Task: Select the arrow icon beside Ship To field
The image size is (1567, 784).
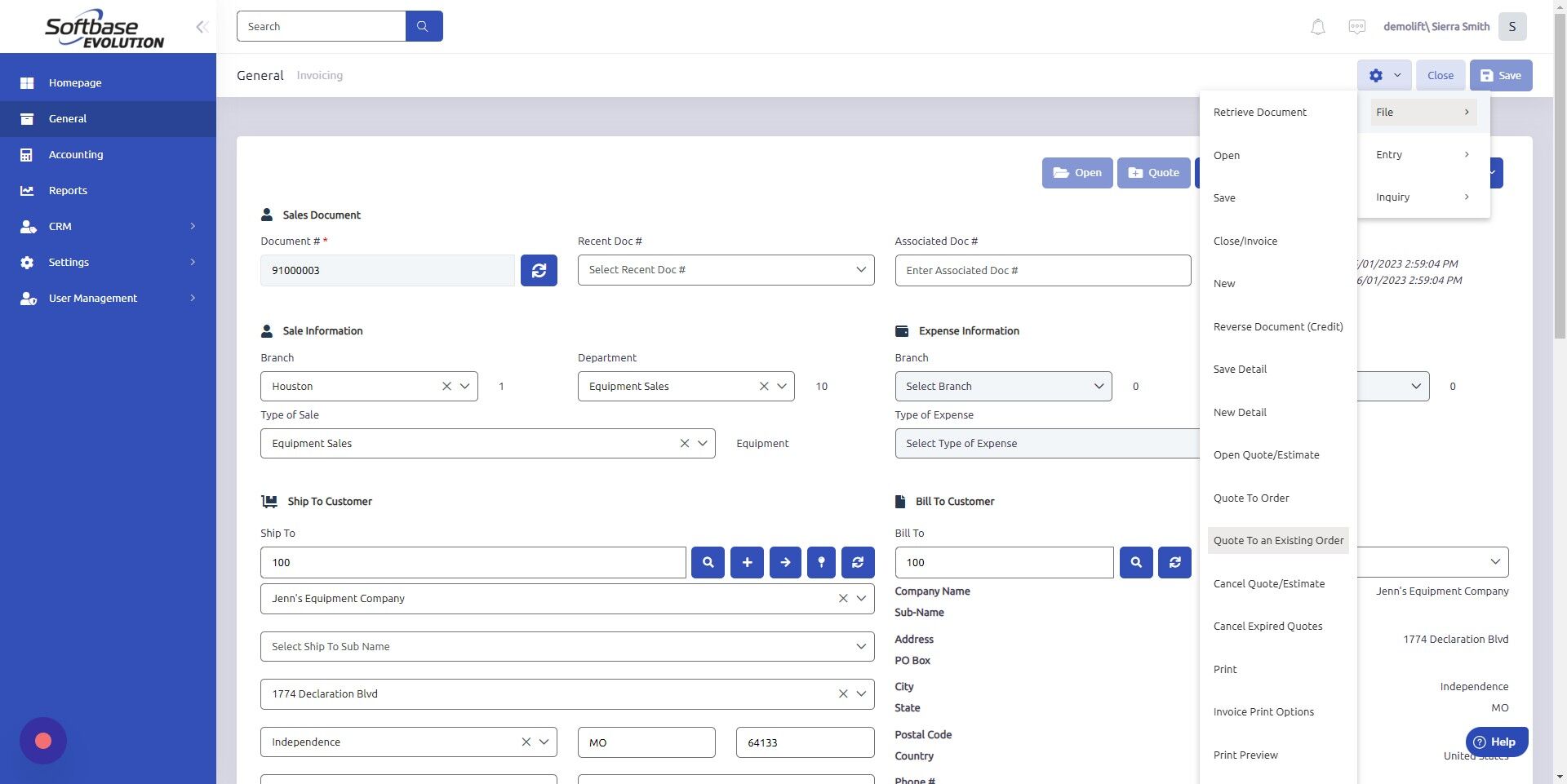Action: click(x=785, y=562)
